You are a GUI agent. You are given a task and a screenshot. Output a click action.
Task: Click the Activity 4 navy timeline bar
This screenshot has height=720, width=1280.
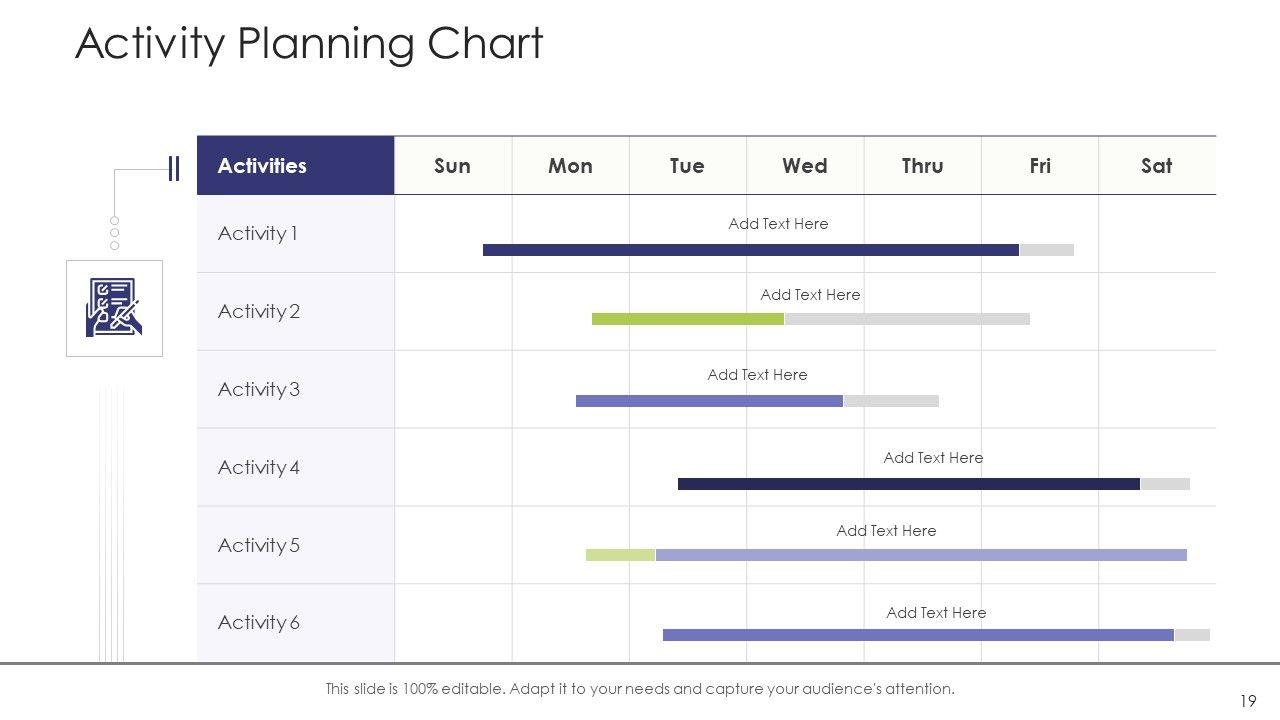tap(908, 484)
